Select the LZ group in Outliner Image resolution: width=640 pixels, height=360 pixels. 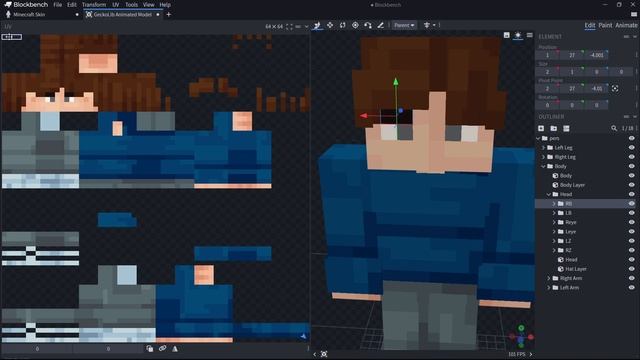coord(585,241)
